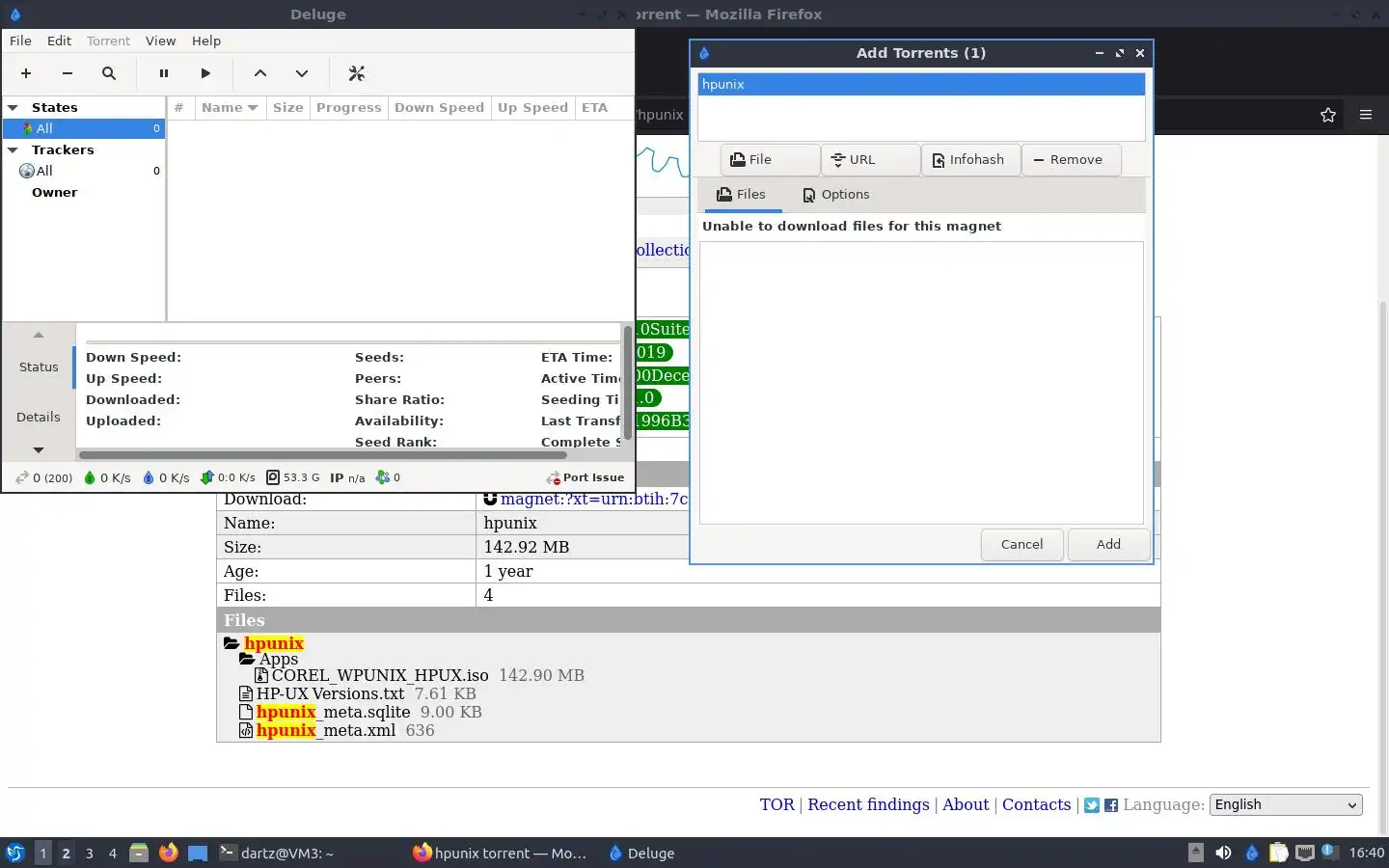The height and width of the screenshot is (868, 1389).
Task: Click the Add torrent plus icon in Deluge toolbar
Action: tap(26, 73)
